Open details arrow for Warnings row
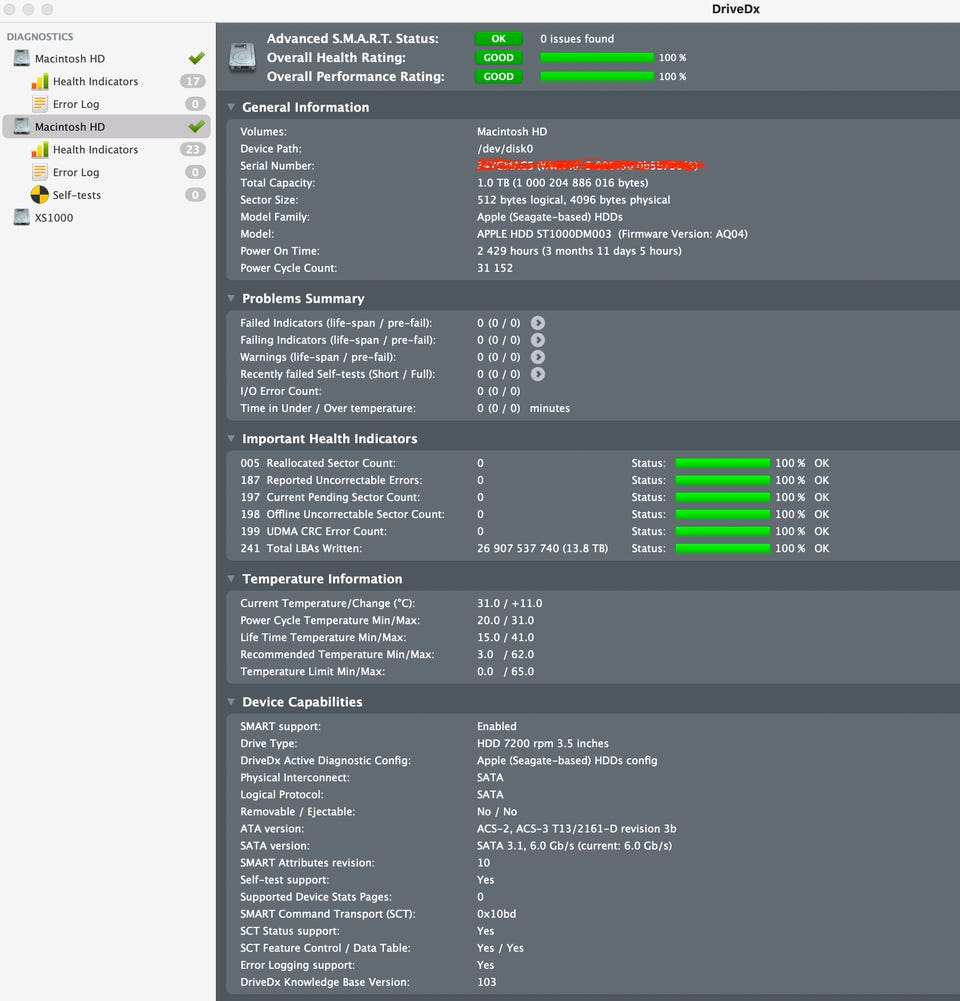Screen dimensions: 960x1001 pyautogui.click(x=538, y=357)
